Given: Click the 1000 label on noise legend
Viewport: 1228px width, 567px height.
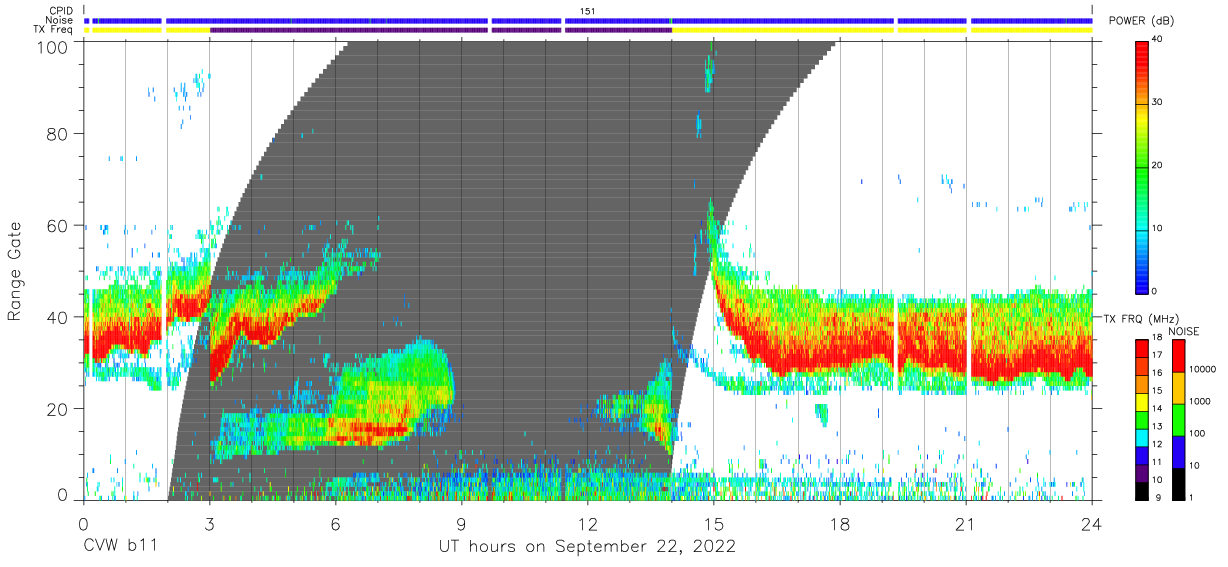Looking at the screenshot, I should pyautogui.click(x=1200, y=400).
